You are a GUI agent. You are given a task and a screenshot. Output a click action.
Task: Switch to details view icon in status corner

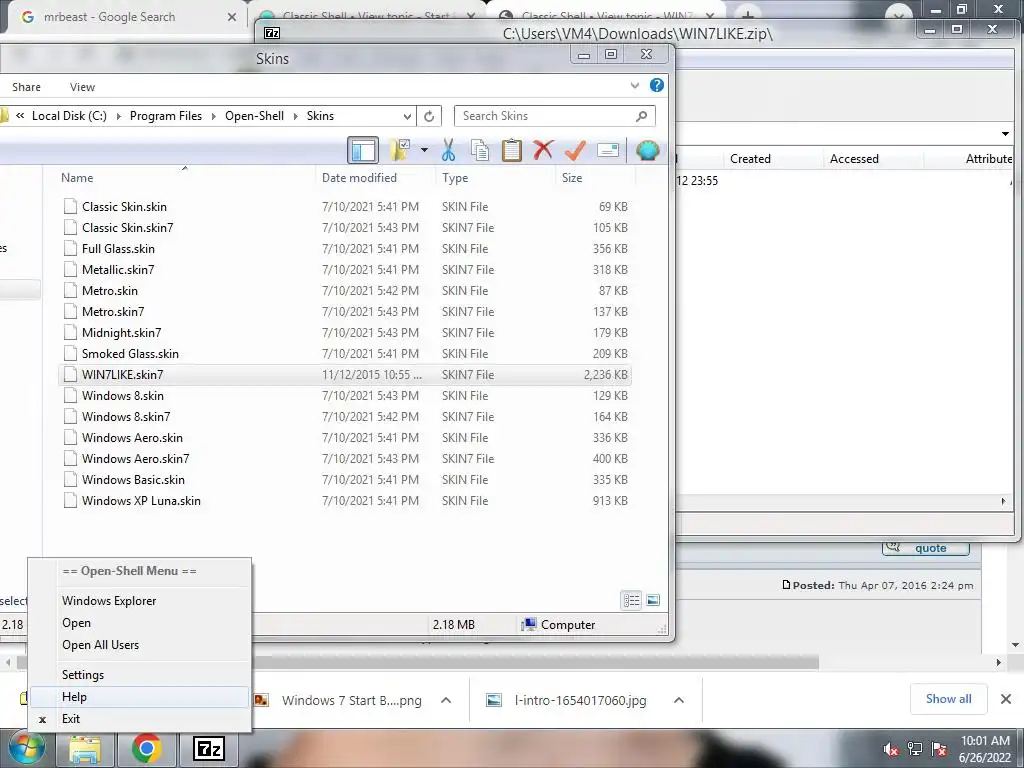[632, 600]
